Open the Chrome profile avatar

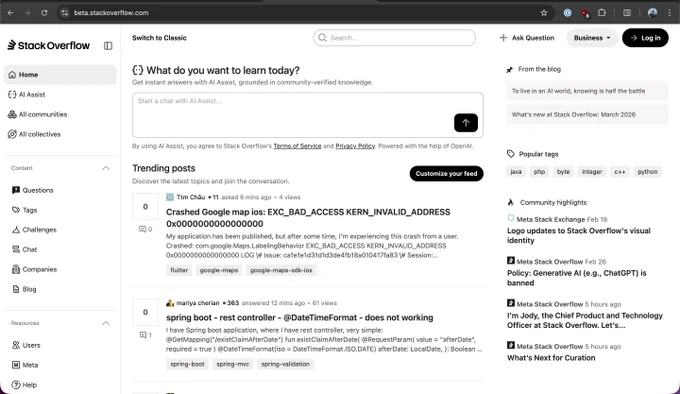tap(652, 13)
